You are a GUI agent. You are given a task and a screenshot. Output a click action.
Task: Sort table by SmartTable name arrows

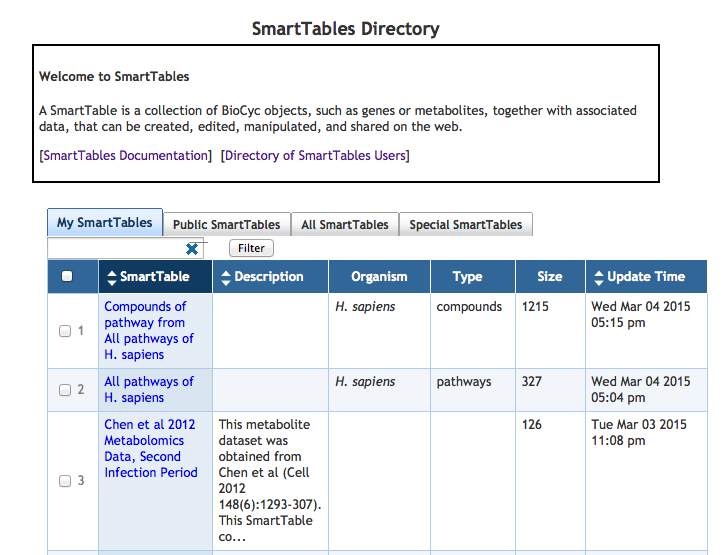(112, 277)
